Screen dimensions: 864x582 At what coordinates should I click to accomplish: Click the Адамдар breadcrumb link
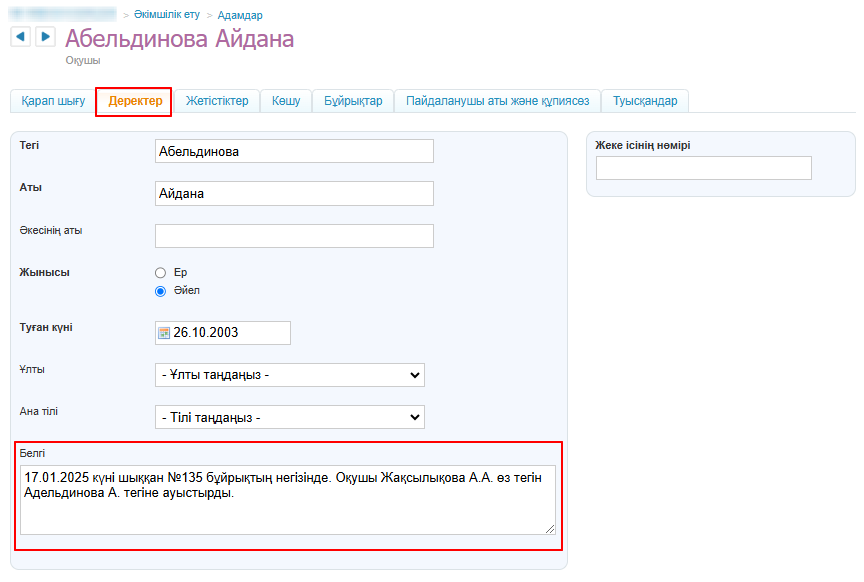[240, 15]
